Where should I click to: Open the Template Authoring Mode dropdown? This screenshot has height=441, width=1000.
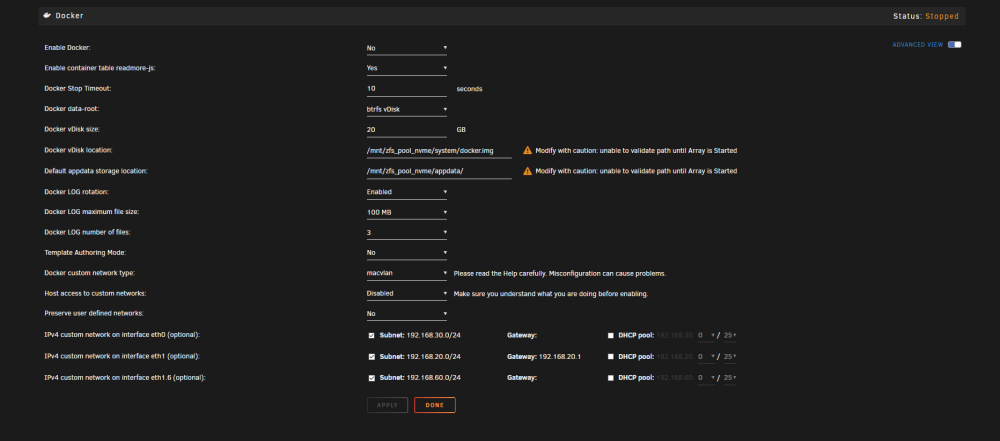tap(407, 253)
